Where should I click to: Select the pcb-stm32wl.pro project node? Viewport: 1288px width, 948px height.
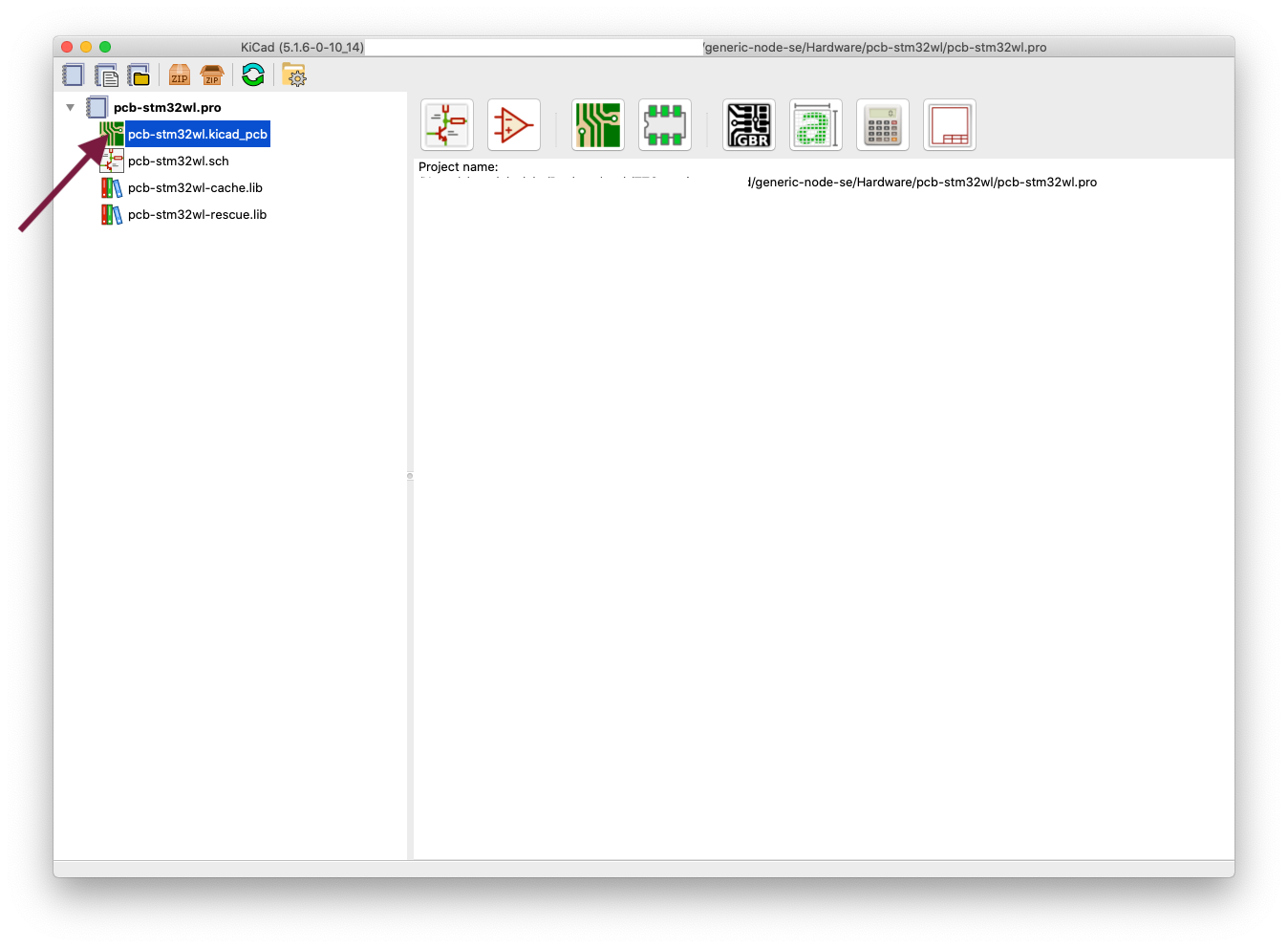point(167,107)
